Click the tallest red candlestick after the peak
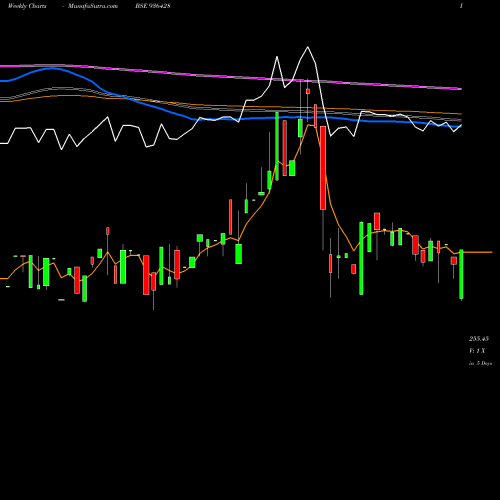 pos(323,168)
